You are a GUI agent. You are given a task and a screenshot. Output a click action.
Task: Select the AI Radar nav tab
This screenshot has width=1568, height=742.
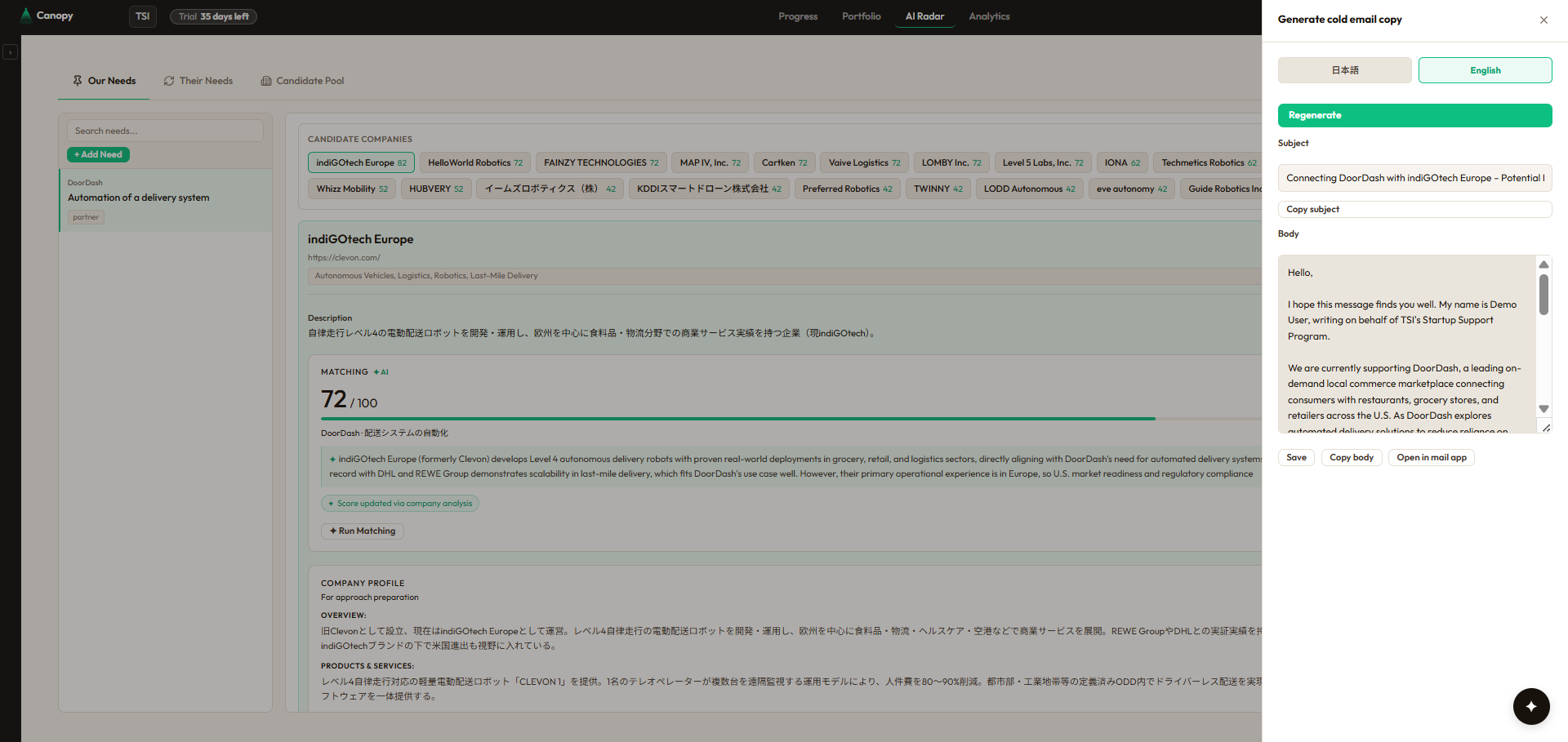[924, 16]
